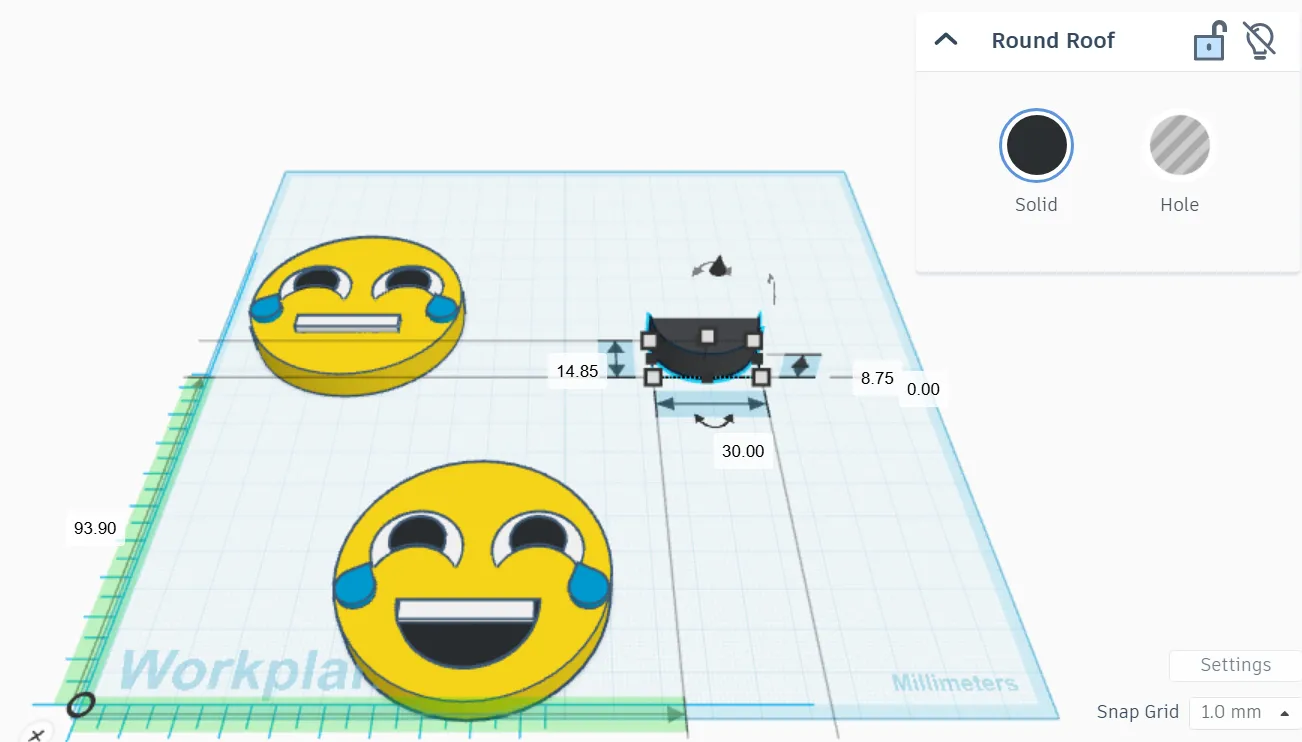The image size is (1302, 742).
Task: Click the curved rotation arrow below the shape
Action: click(714, 422)
